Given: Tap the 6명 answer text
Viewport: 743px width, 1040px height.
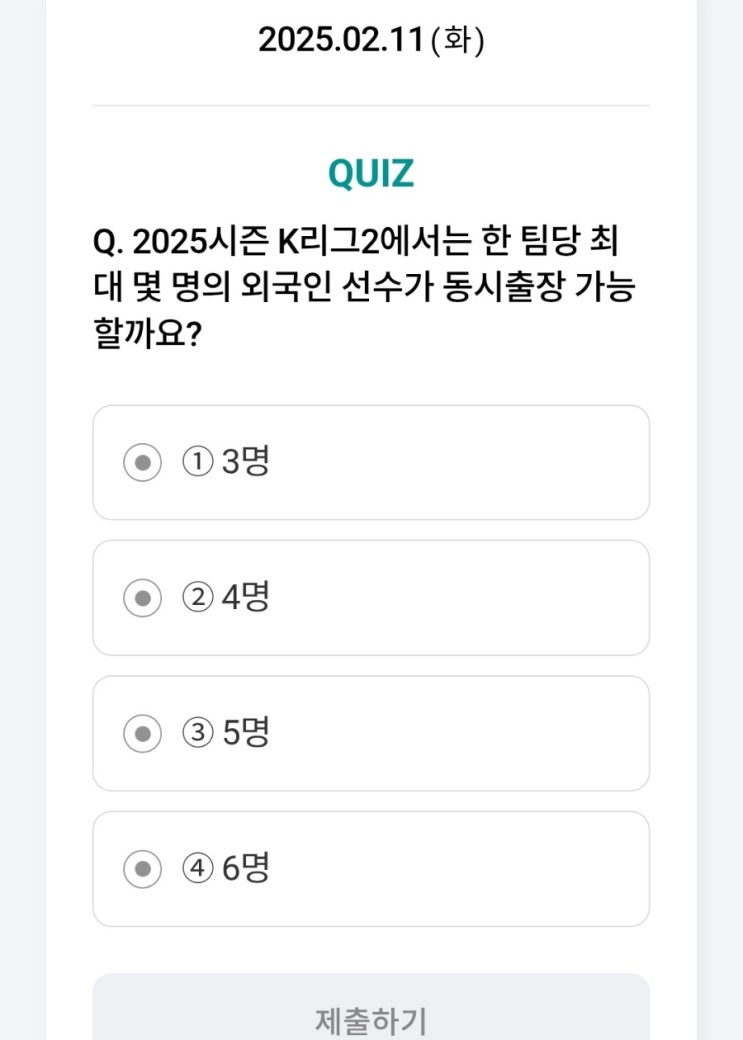Looking at the screenshot, I should pyautogui.click(x=246, y=868).
